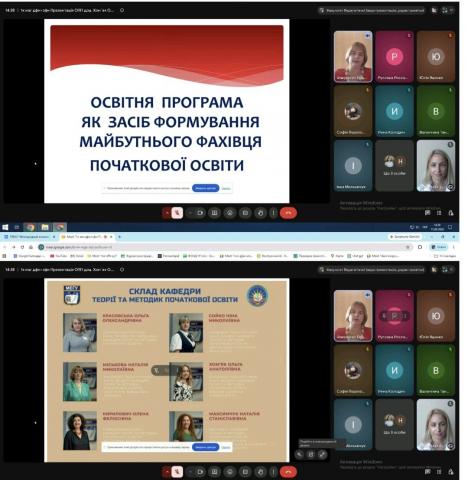Open host controls lock icon in lower Meet window

point(451,472)
